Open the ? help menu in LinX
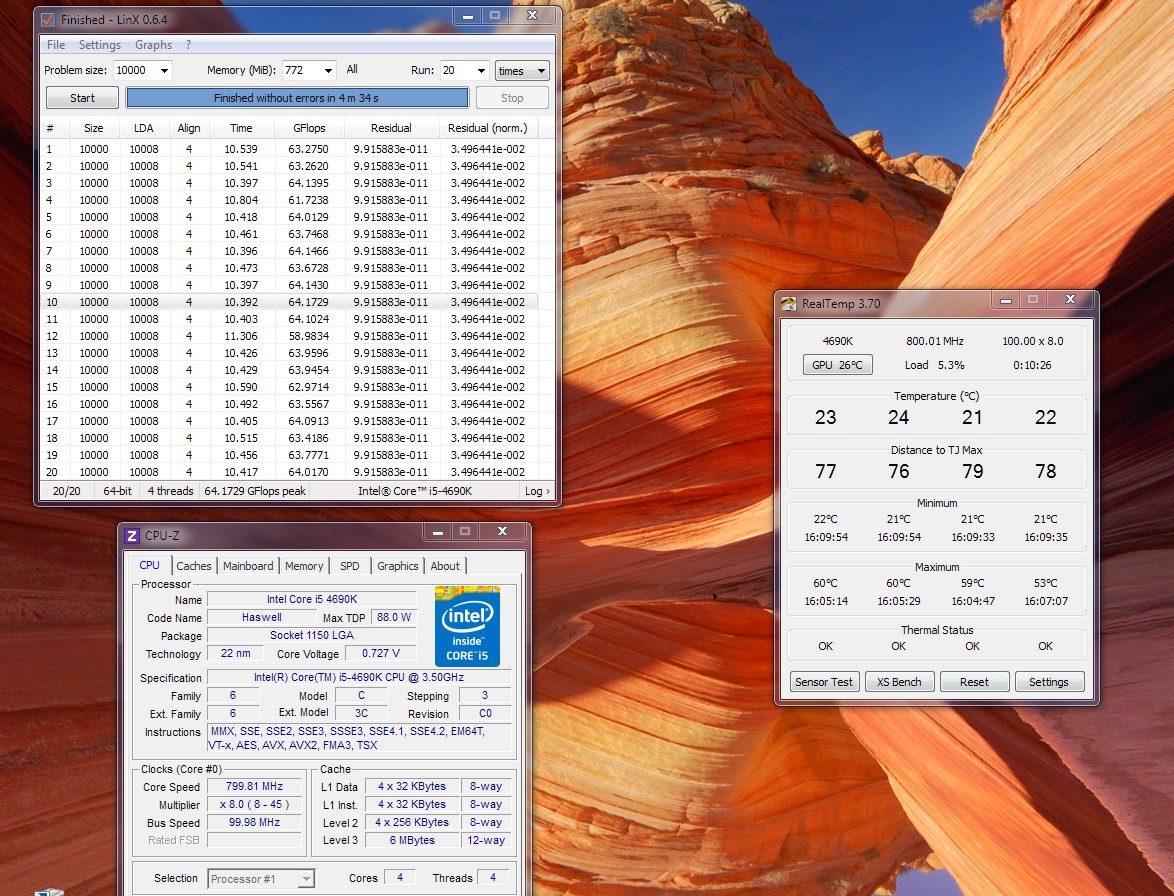Screen dimensions: 1174x896 (x=189, y=45)
